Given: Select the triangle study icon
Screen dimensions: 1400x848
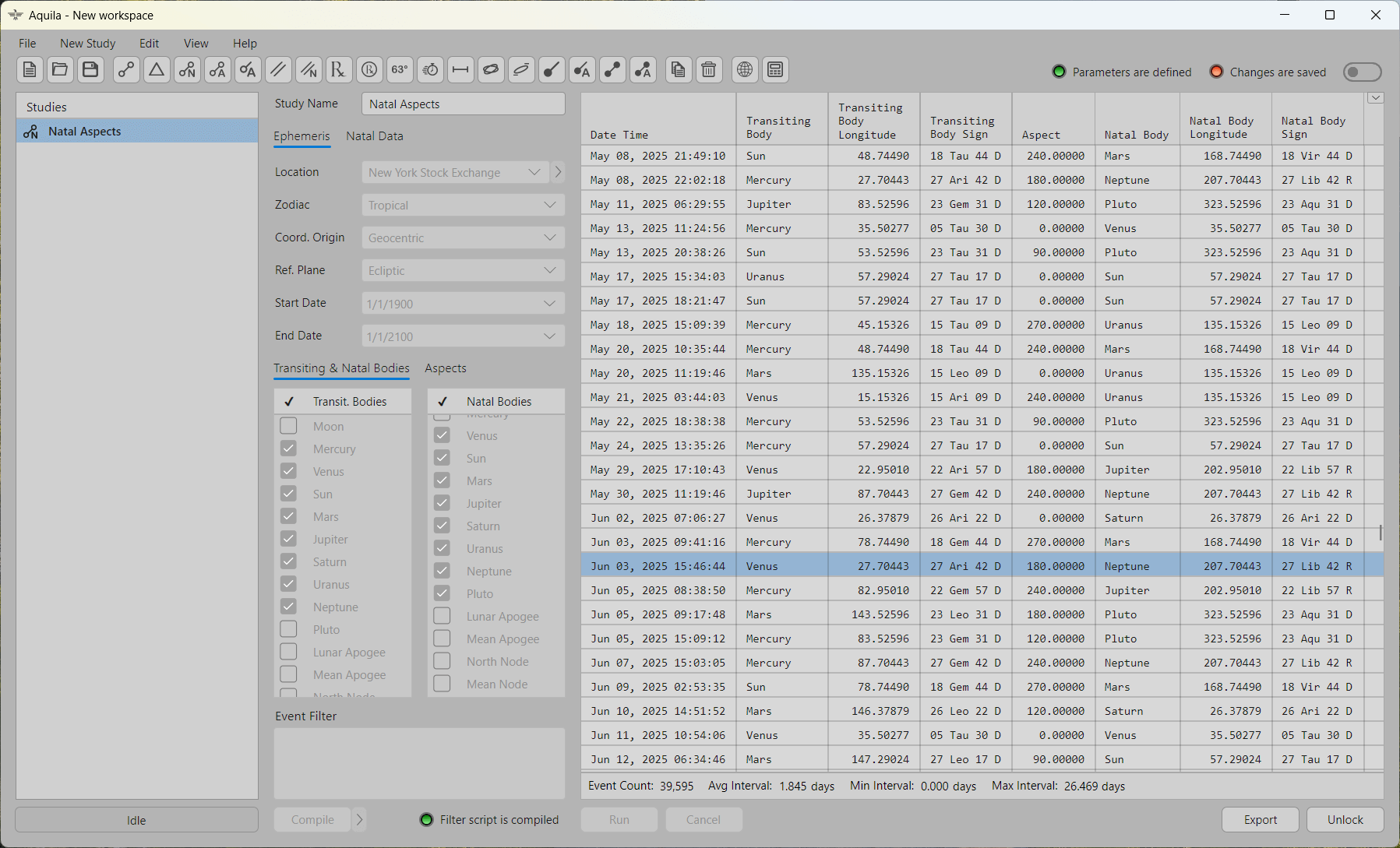Looking at the screenshot, I should pyautogui.click(x=157, y=70).
